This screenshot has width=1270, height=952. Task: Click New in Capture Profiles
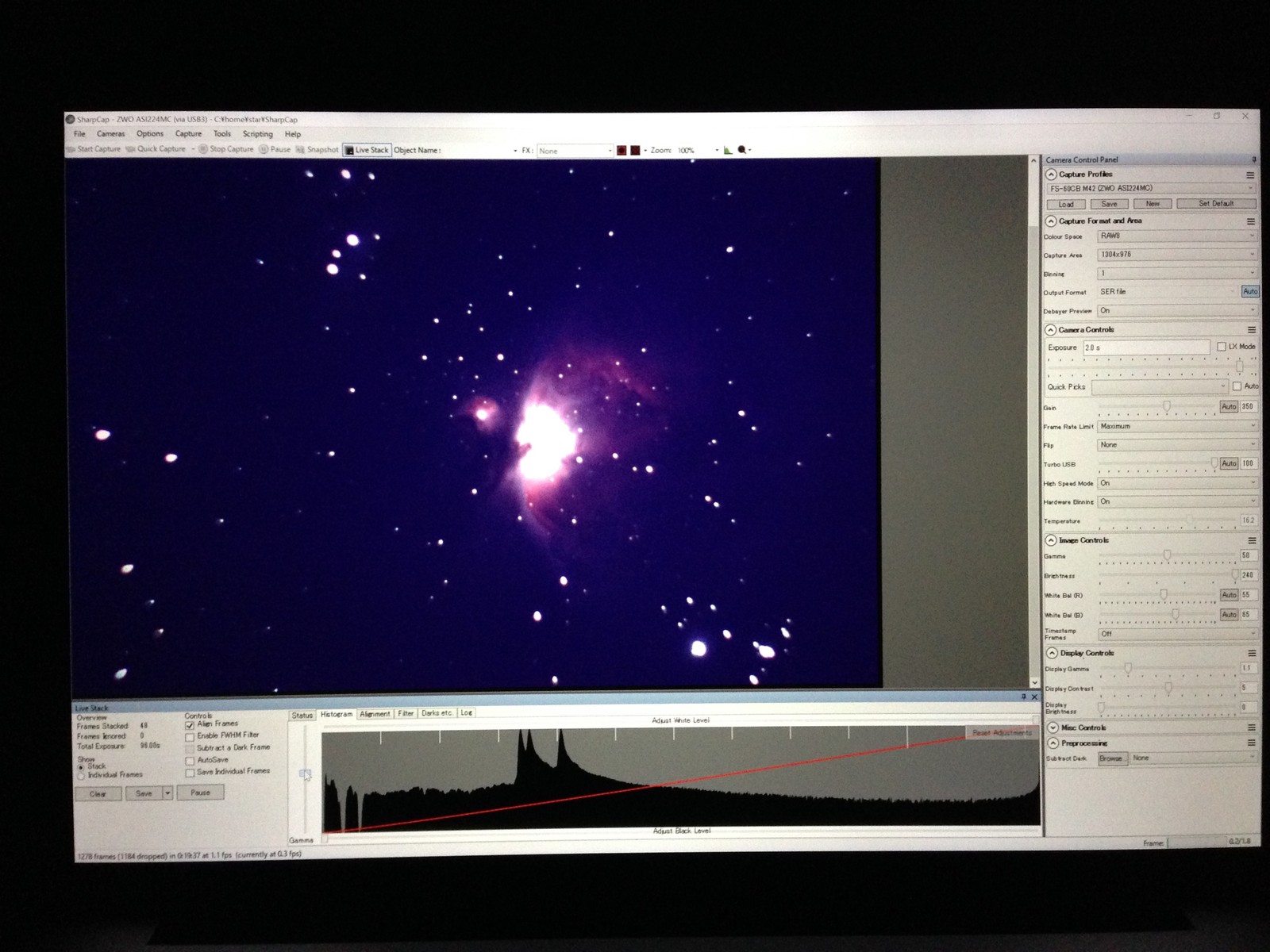click(1153, 204)
